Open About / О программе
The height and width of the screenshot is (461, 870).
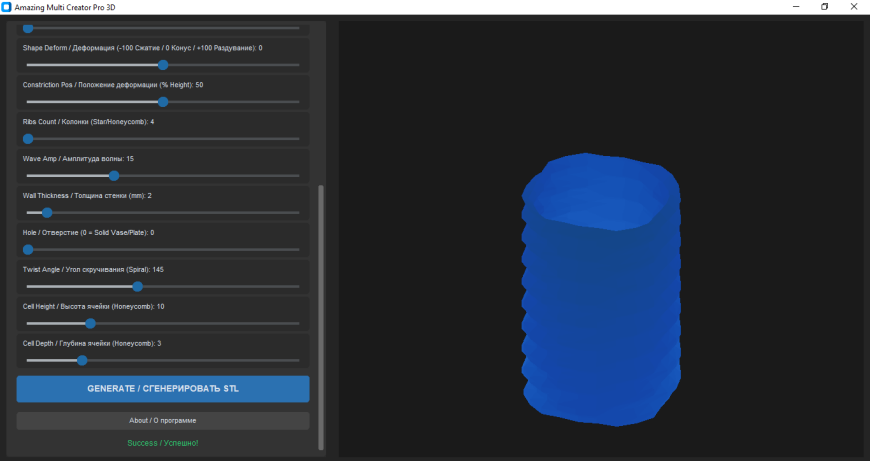click(163, 421)
